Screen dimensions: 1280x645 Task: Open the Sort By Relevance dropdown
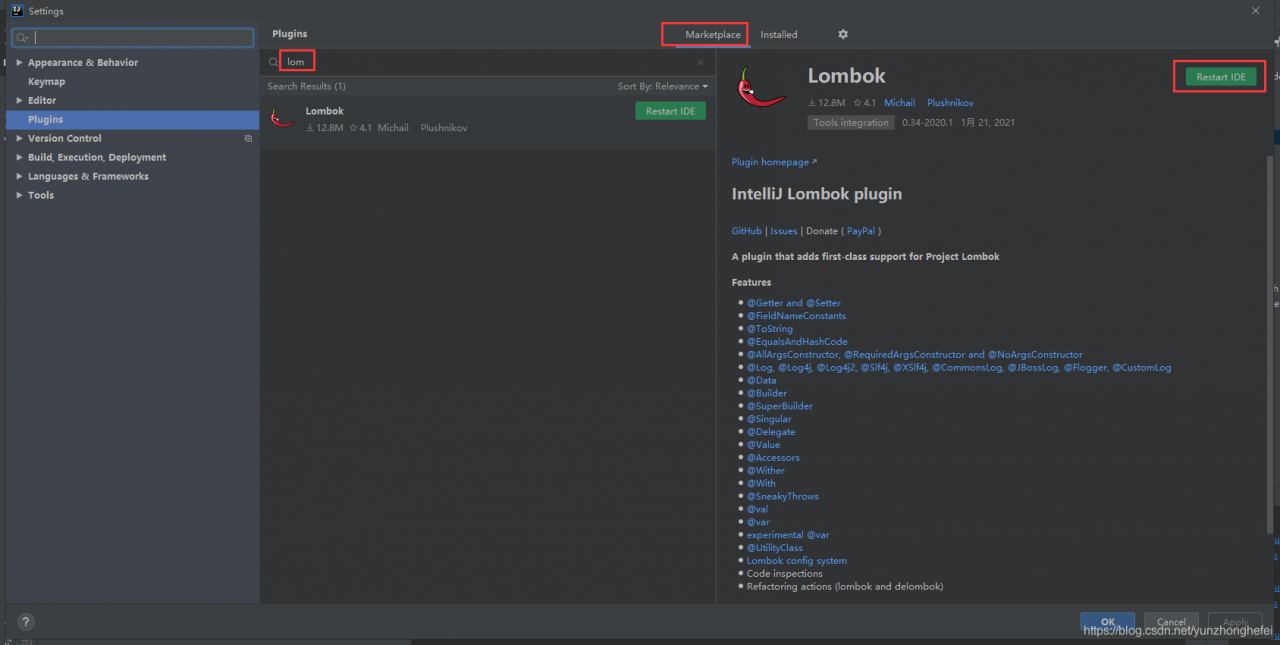point(662,87)
